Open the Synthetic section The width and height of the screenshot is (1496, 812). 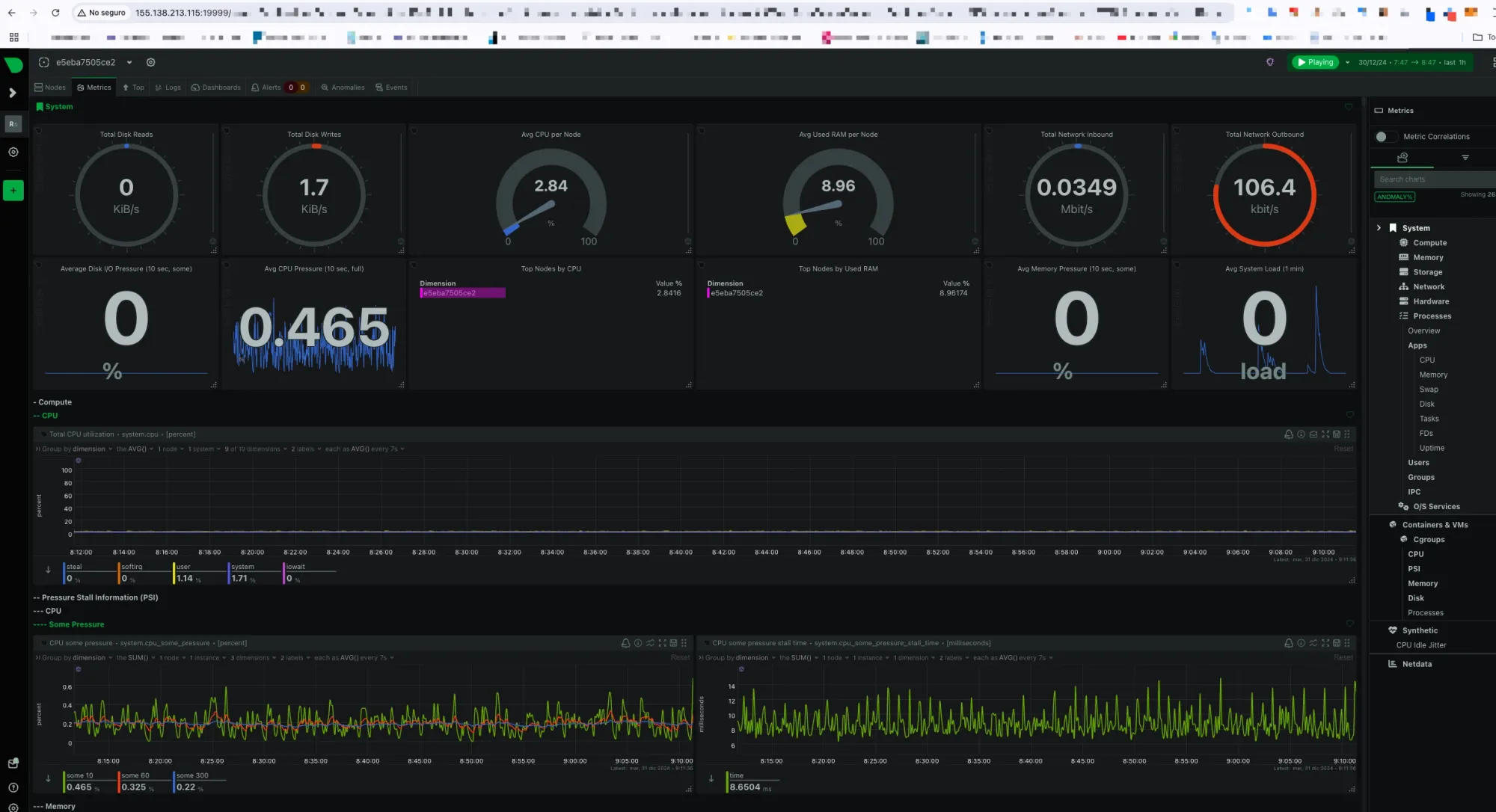[1419, 631]
